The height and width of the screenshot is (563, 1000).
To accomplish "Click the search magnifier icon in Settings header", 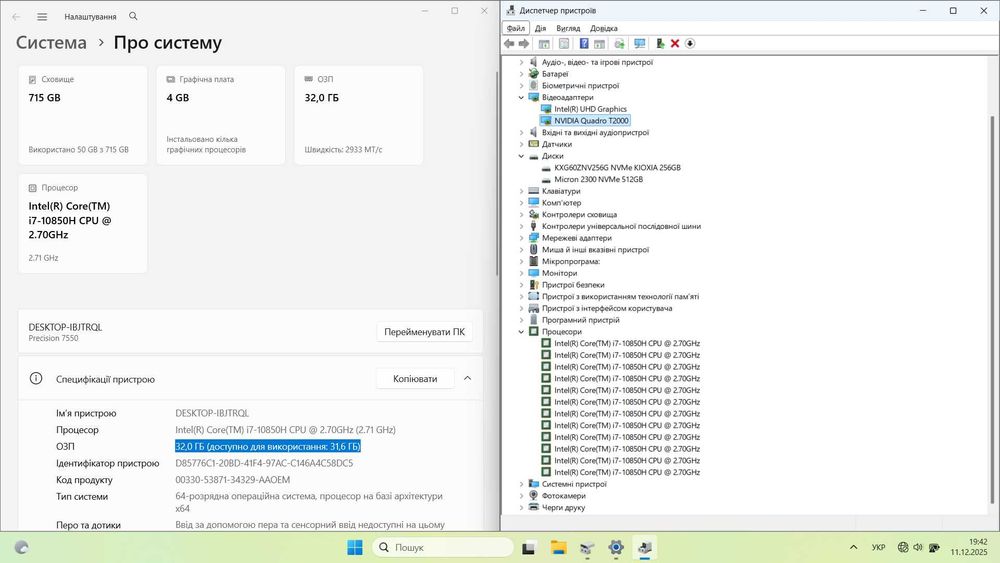I will pyautogui.click(x=133, y=16).
